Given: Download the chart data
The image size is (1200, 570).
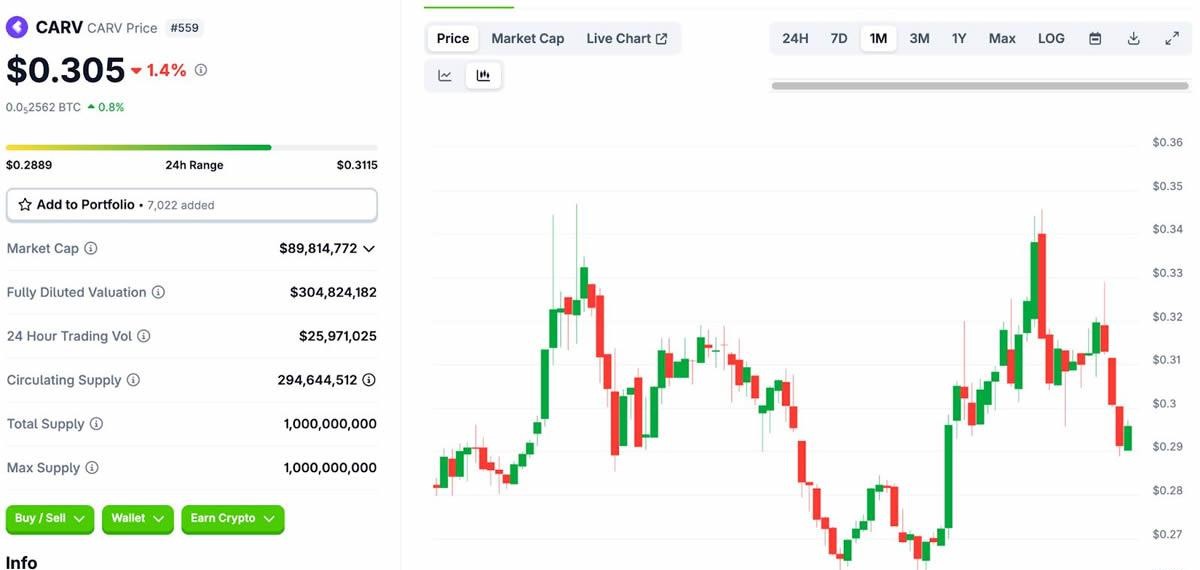Looking at the screenshot, I should (x=1133, y=39).
